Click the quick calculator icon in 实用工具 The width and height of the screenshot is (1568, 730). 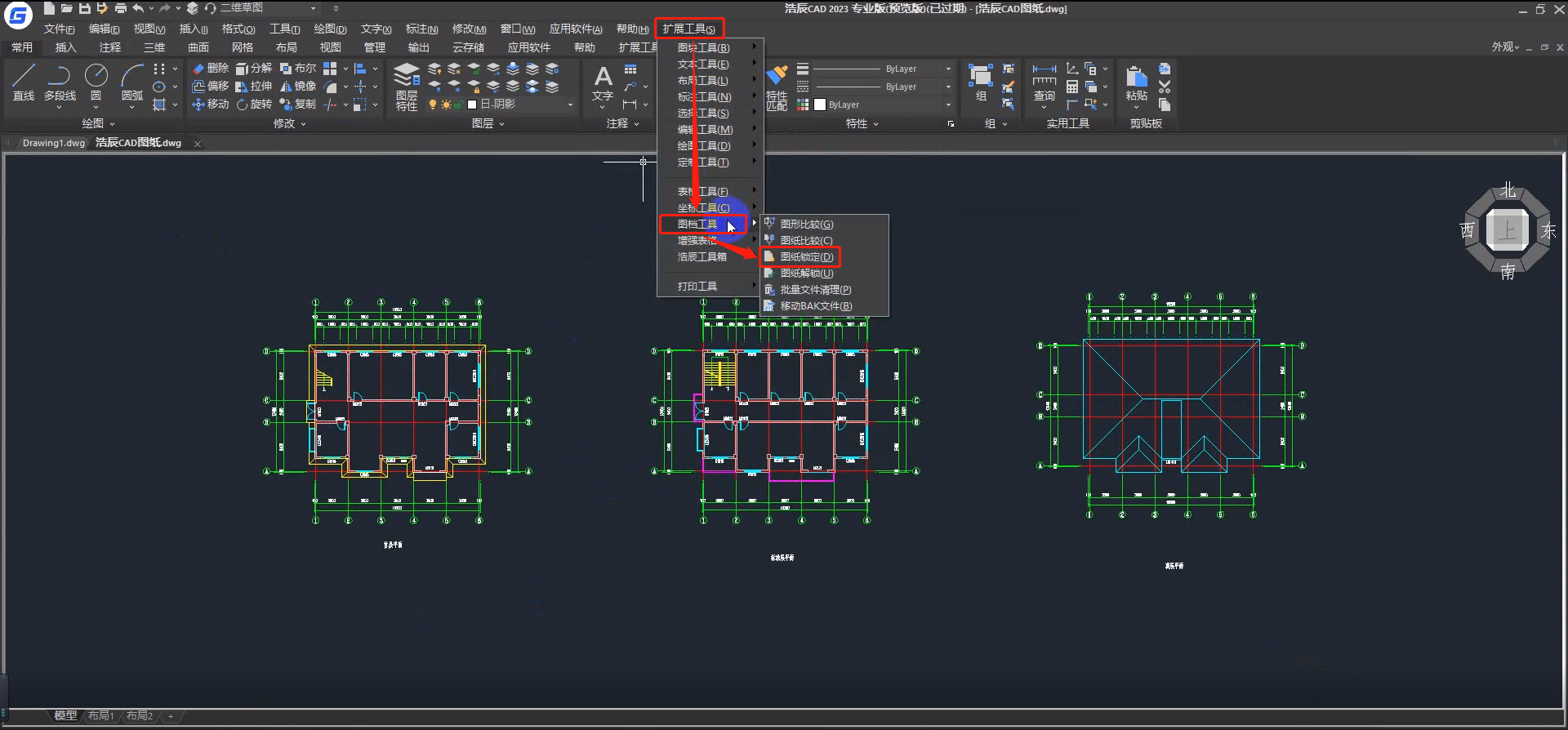tap(1072, 87)
